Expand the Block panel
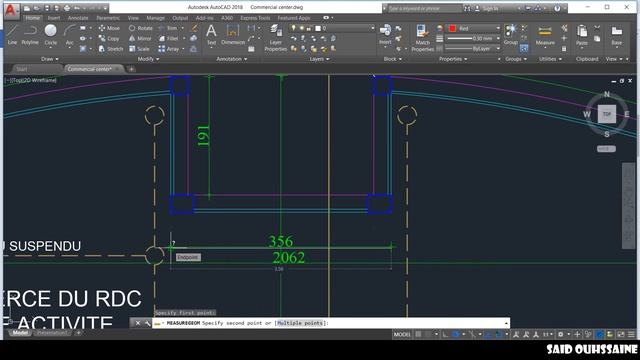640x360 pixels. point(393,59)
